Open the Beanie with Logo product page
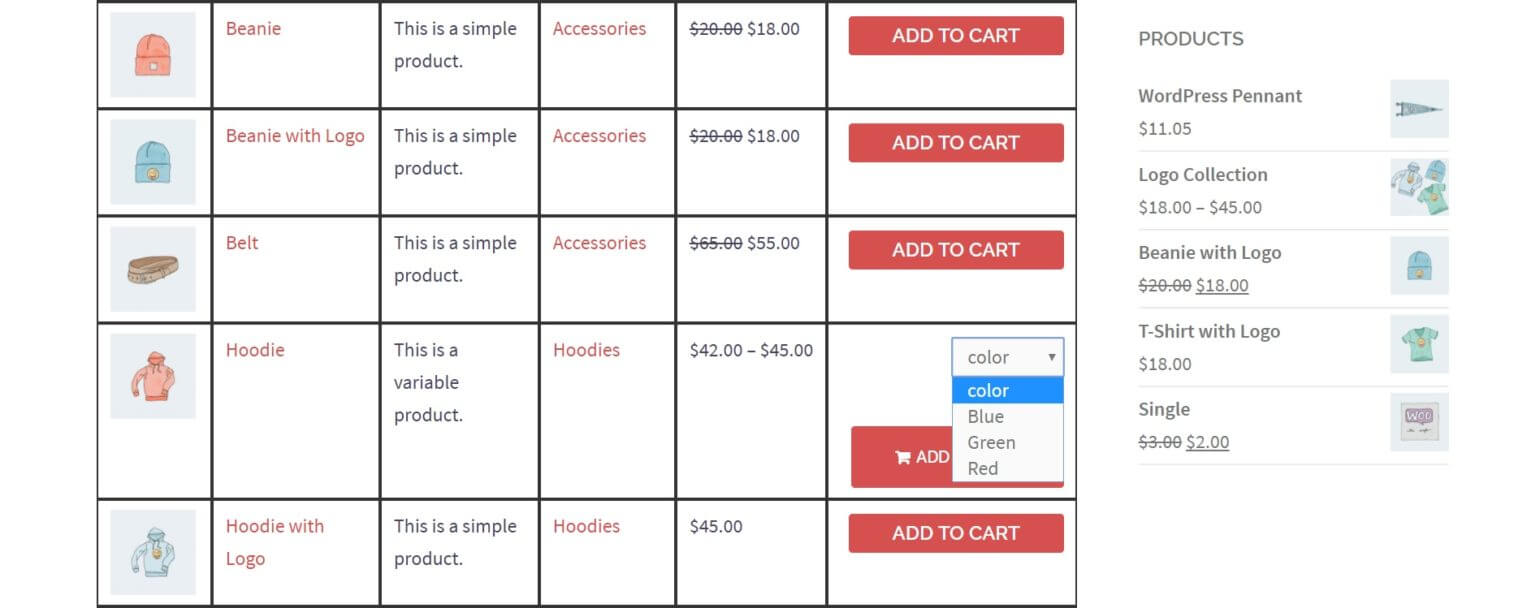Viewport: 1540px width, 608px height. click(x=295, y=135)
